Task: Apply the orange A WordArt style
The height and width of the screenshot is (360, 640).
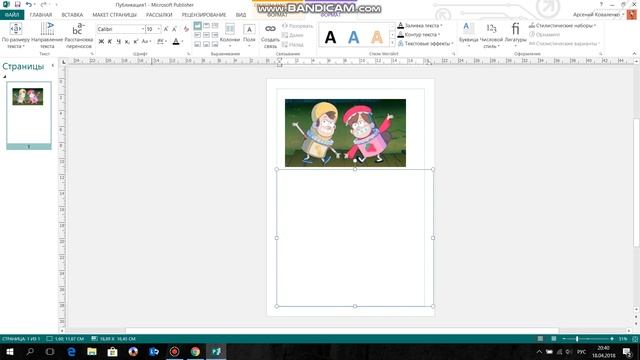Action: click(377, 38)
